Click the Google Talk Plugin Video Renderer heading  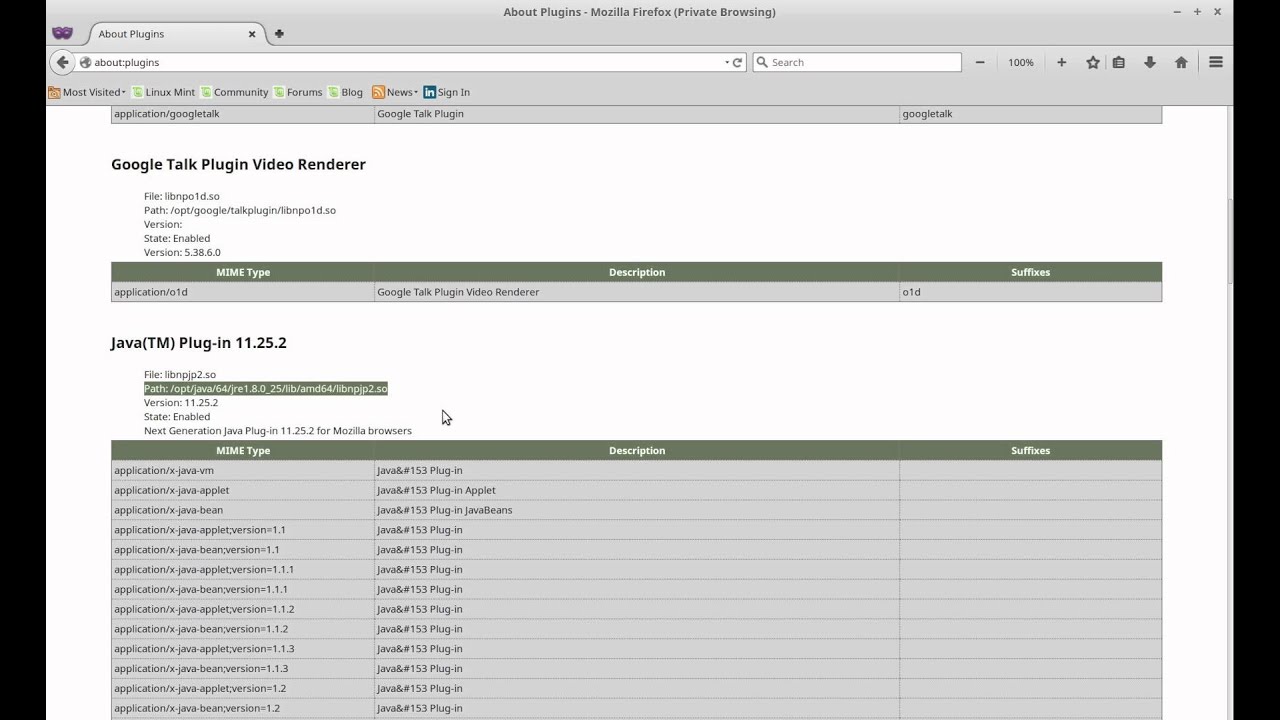pos(238,164)
